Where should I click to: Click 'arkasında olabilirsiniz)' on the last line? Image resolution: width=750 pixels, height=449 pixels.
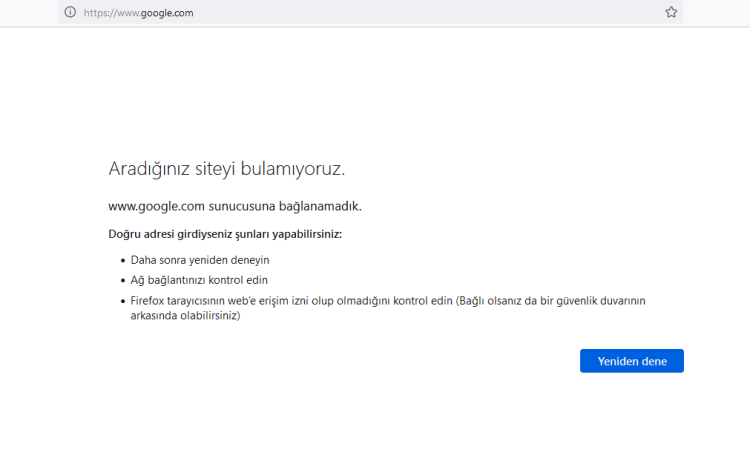click(185, 315)
